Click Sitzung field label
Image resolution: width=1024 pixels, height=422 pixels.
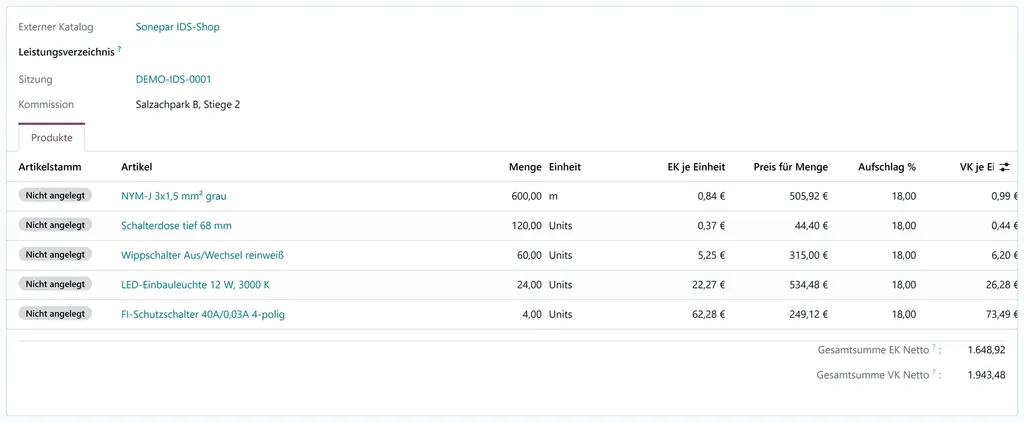[x=35, y=79]
